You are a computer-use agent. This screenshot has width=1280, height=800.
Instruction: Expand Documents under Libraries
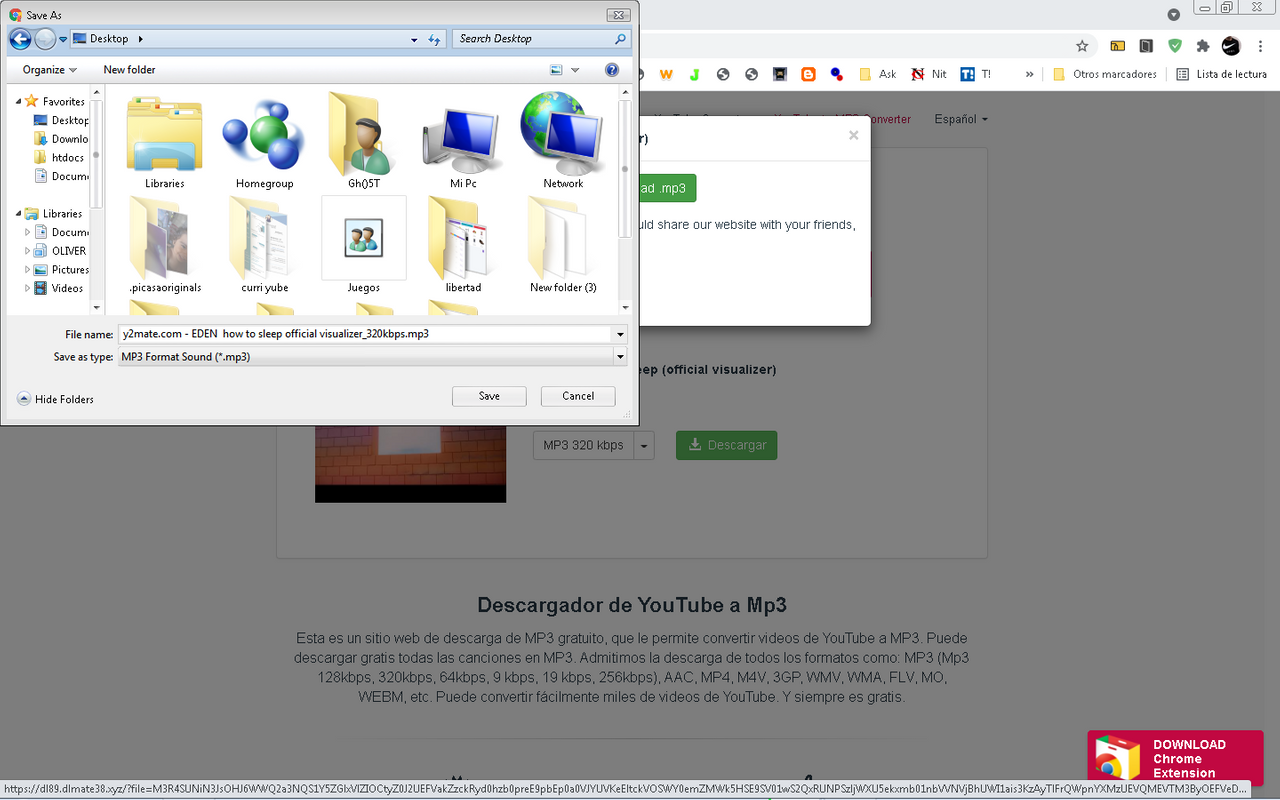click(28, 232)
